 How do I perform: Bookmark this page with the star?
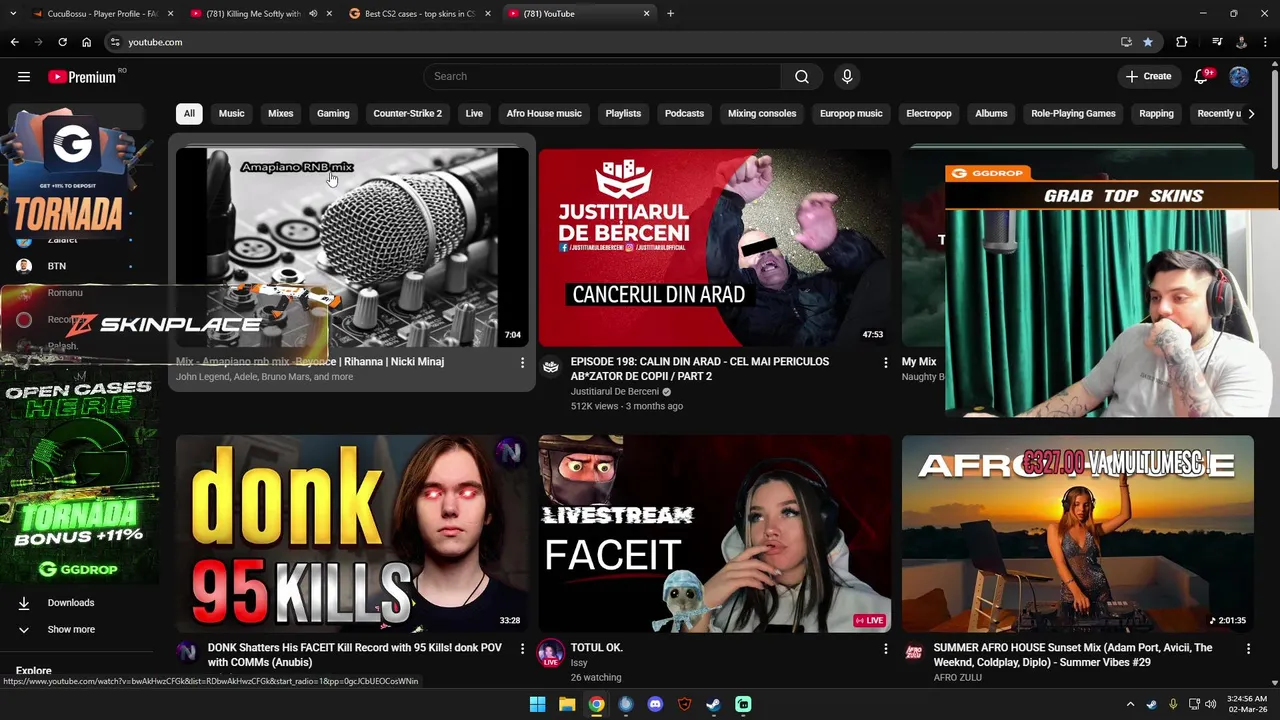[x=1148, y=42]
